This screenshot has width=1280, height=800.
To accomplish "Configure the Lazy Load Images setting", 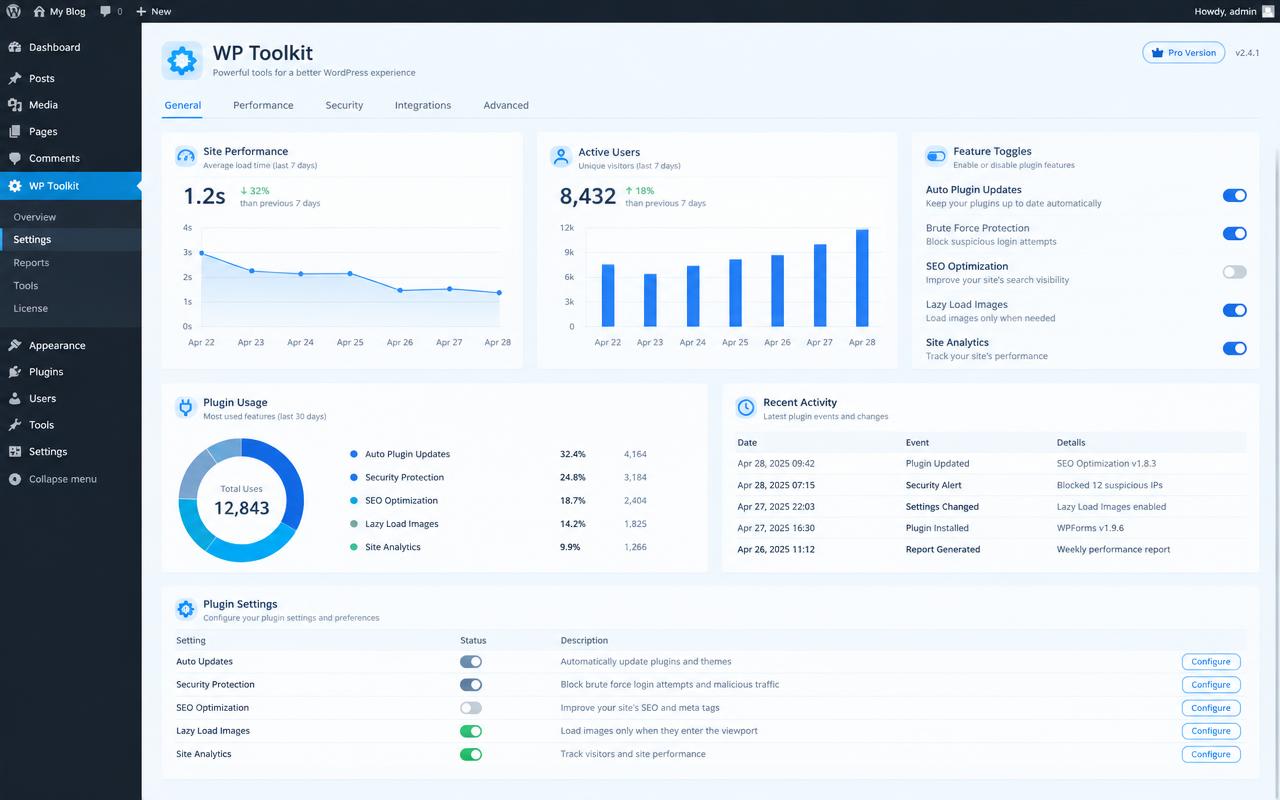I will point(1211,731).
